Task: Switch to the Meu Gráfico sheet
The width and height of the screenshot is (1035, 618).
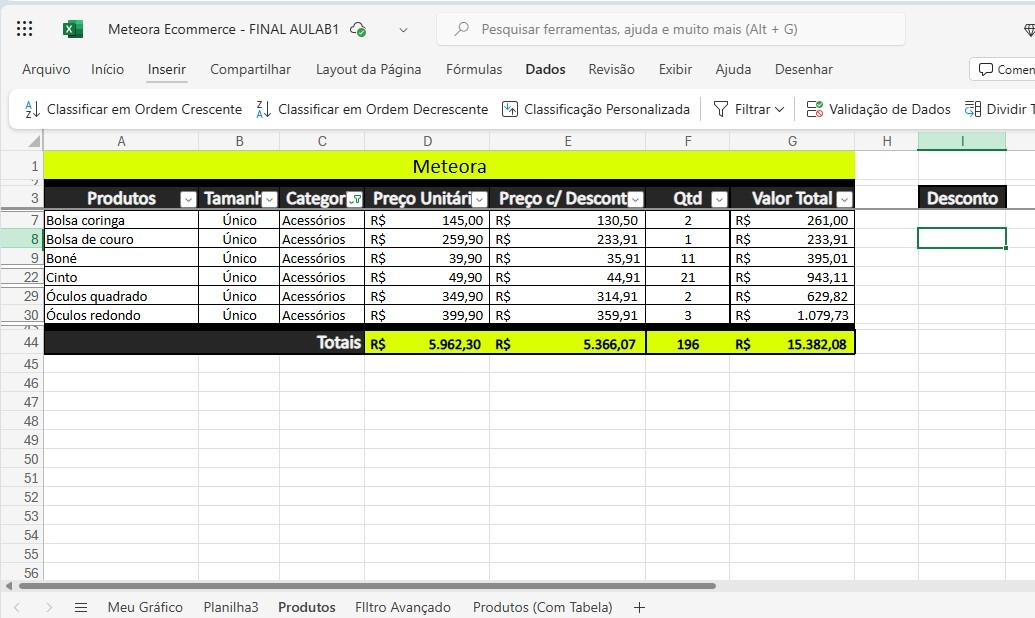Action: (x=145, y=607)
